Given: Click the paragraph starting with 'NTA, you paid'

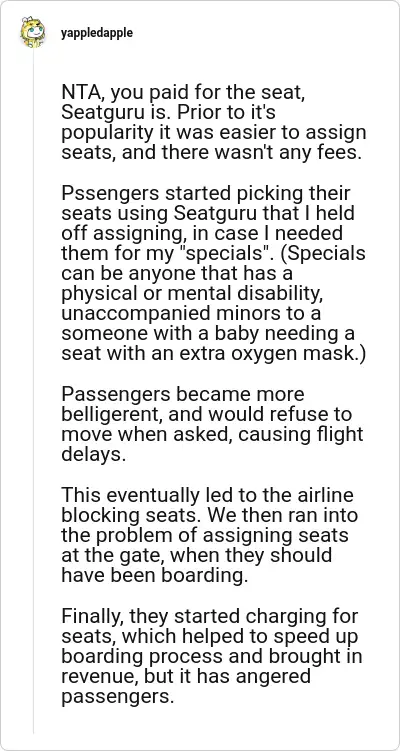Looking at the screenshot, I should pos(213,123).
